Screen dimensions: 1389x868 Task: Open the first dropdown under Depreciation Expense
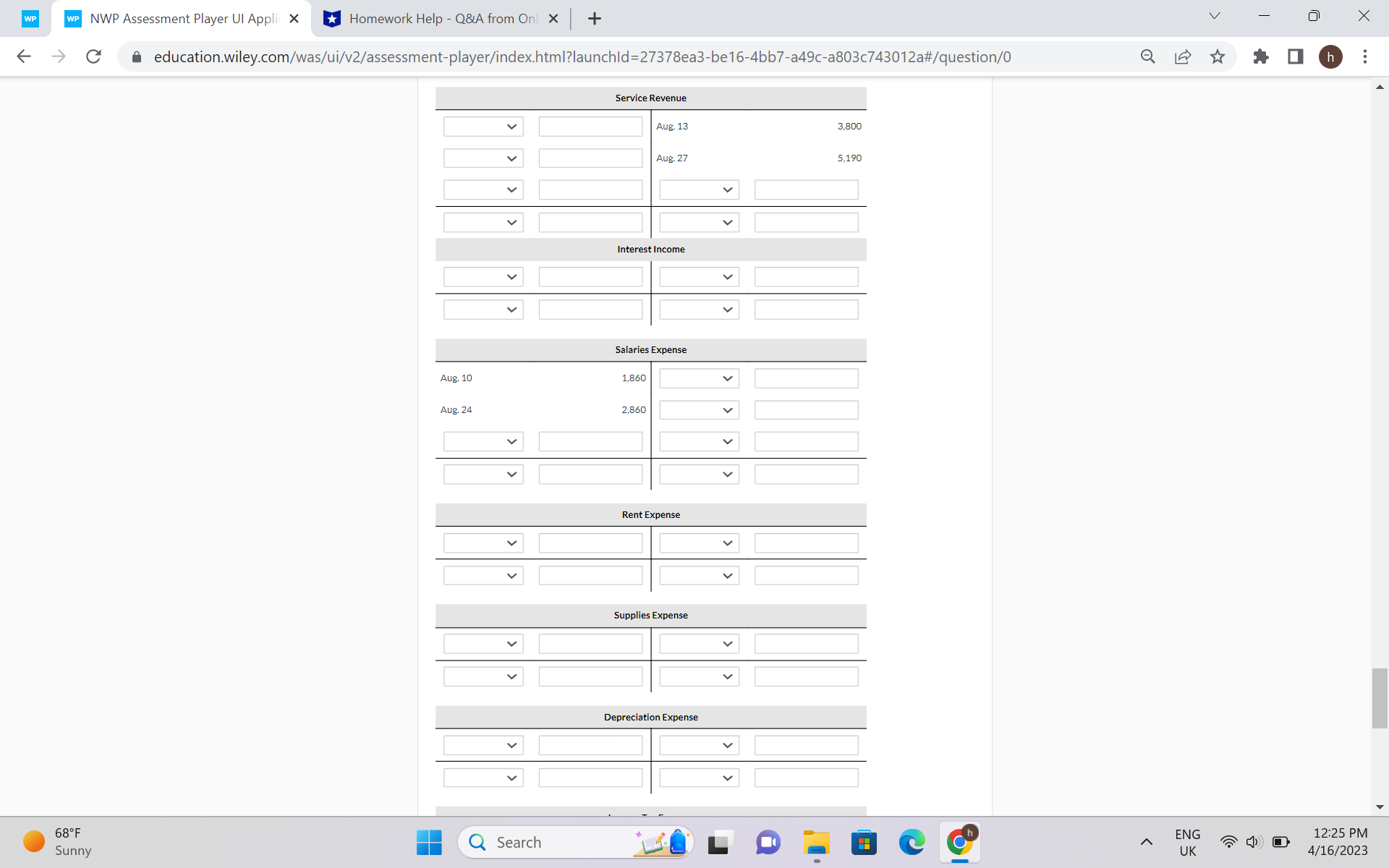pyautogui.click(x=483, y=745)
